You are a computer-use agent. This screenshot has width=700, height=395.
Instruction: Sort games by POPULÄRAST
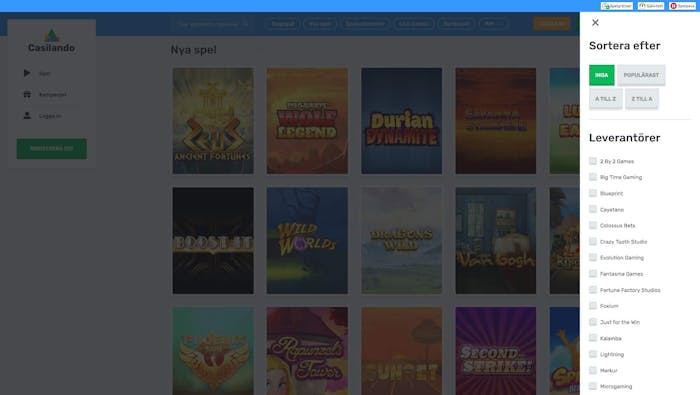[x=641, y=75]
